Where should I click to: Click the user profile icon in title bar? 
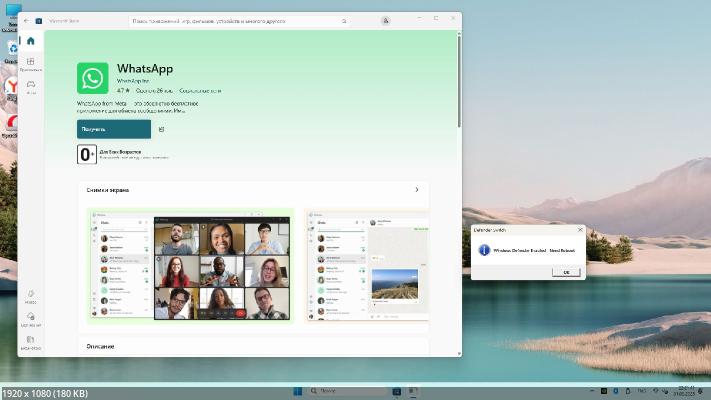[x=385, y=20]
